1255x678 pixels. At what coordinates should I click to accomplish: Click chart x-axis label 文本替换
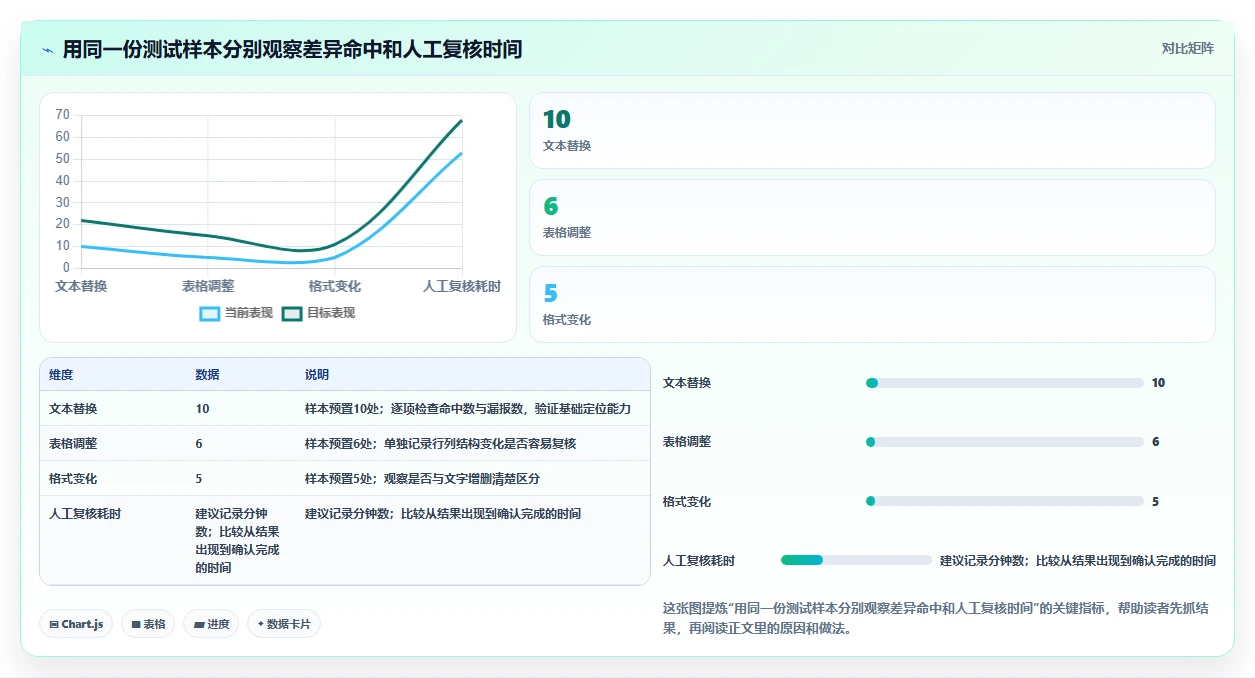[81, 286]
